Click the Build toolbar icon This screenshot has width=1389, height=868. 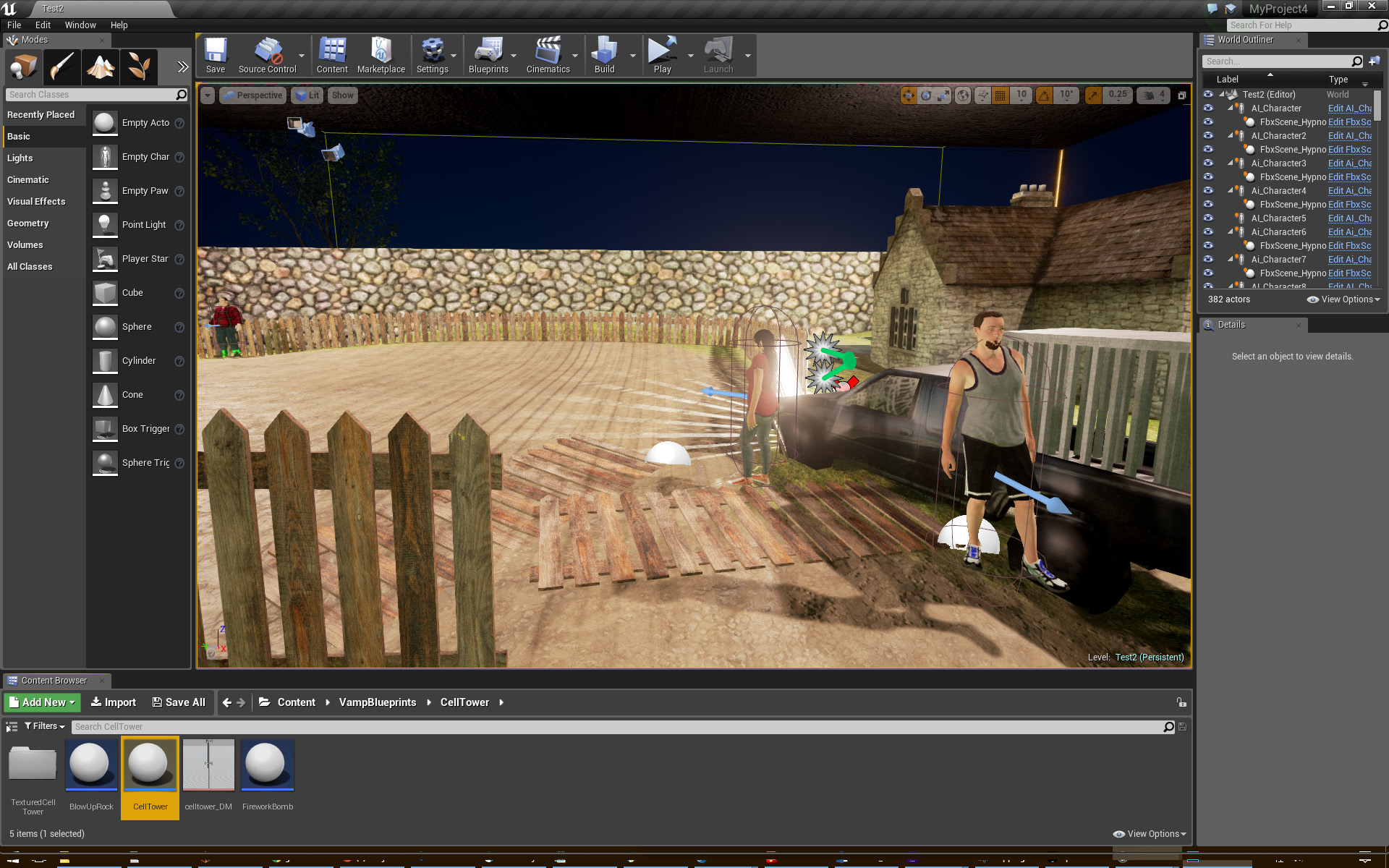604,56
